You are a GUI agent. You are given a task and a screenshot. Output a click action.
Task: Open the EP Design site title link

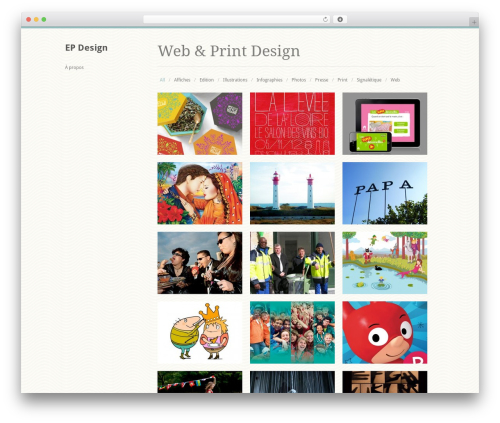pos(86,48)
